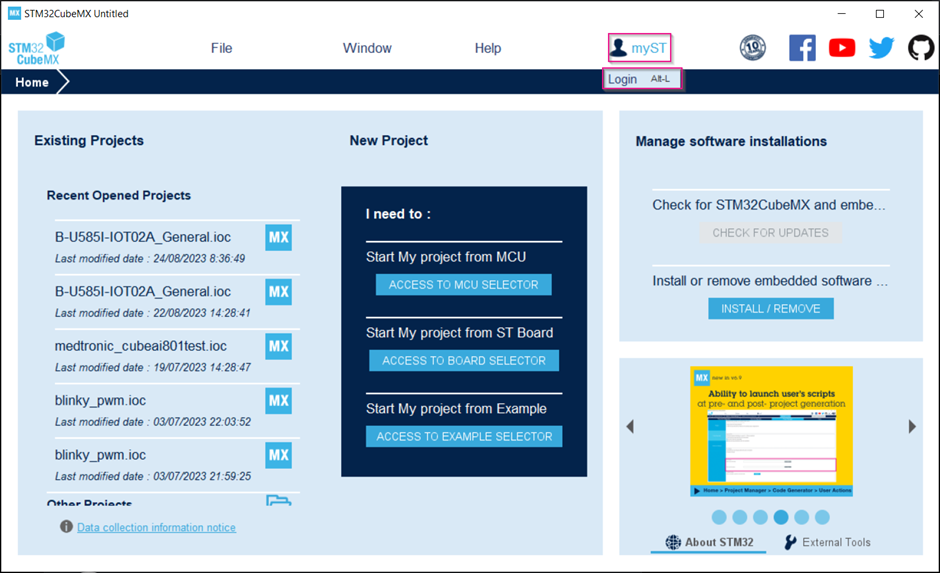Click MX icon for blinky_pwm.ioc dated 22:03:52
The image size is (940, 573).
279,401
